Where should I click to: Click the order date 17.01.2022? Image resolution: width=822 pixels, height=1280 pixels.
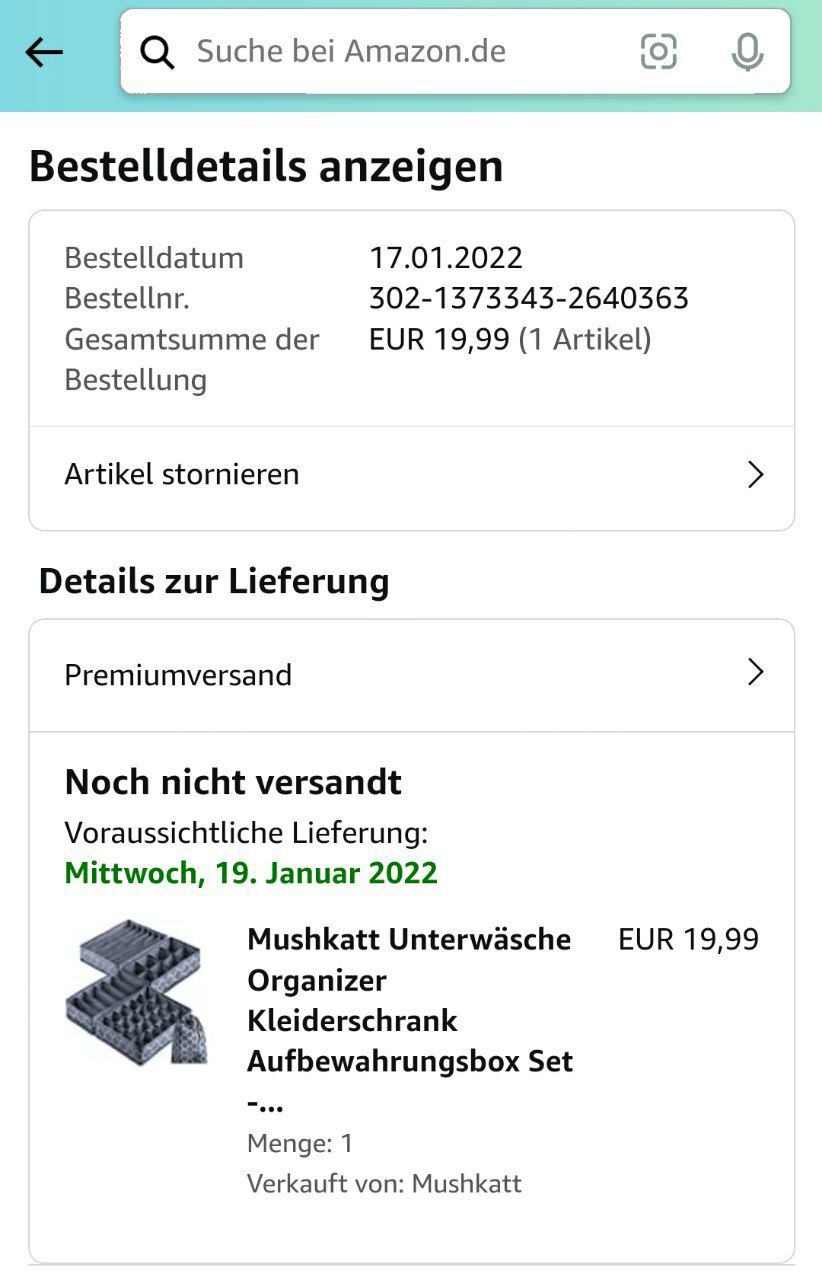pyautogui.click(x=446, y=258)
